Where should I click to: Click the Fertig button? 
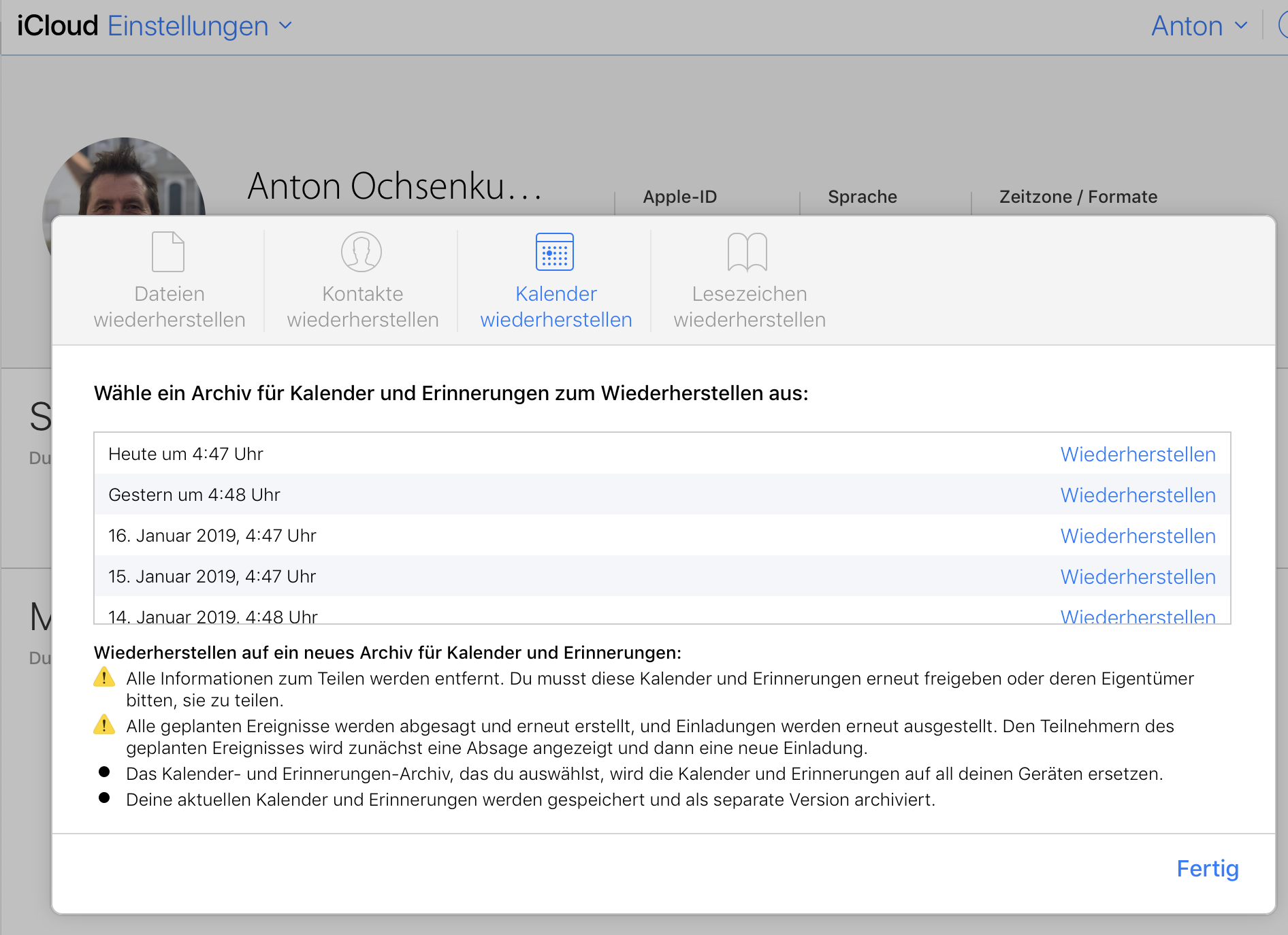[x=1208, y=869]
